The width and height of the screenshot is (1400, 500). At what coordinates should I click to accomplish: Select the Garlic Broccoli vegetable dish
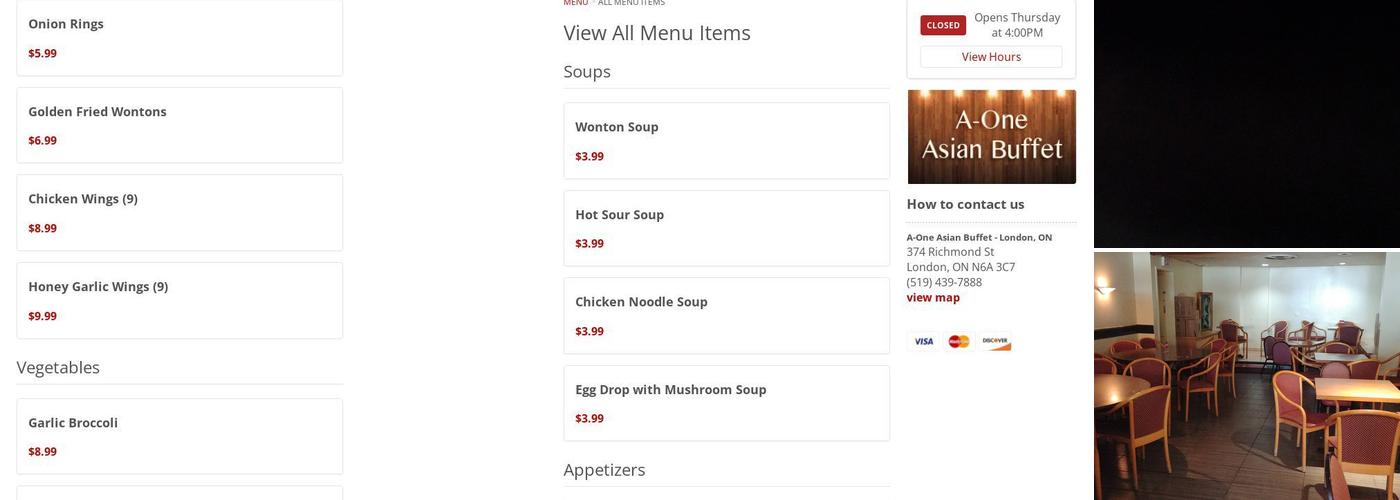click(x=179, y=436)
